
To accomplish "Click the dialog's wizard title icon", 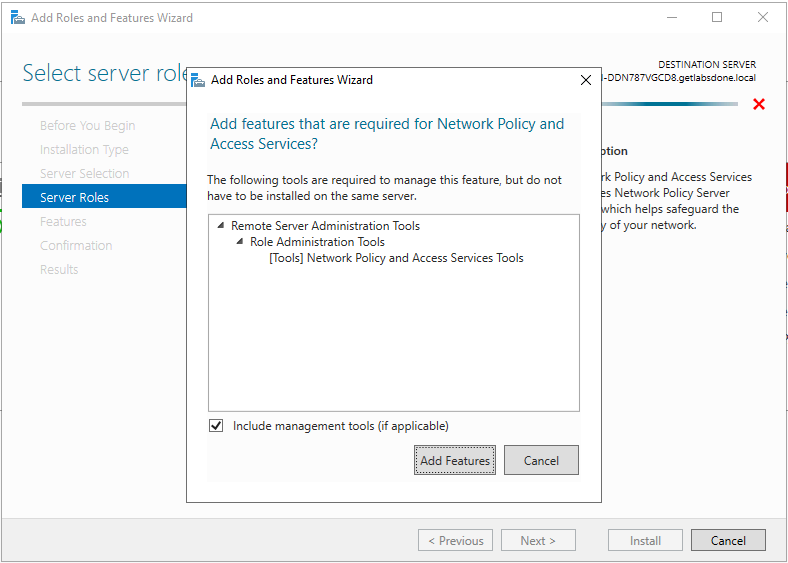I will (198, 80).
